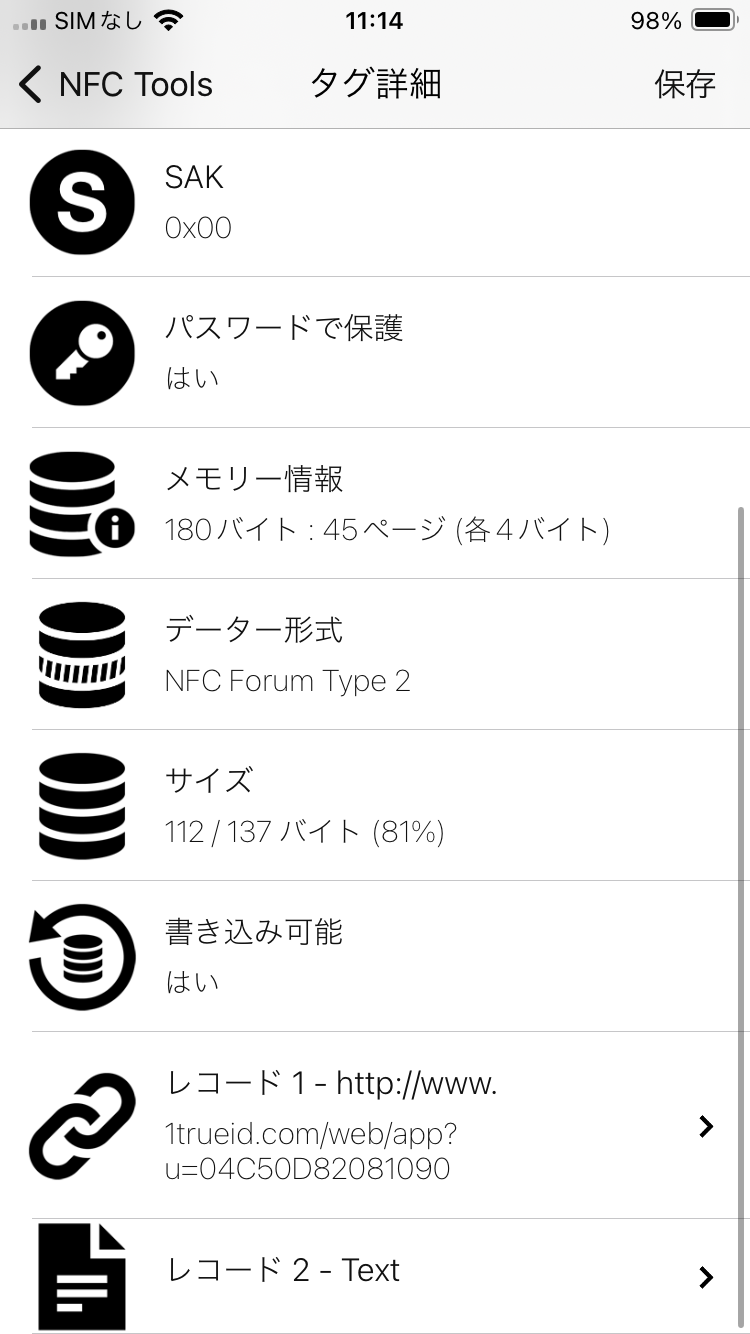Tap the 保存 save button
The height and width of the screenshot is (1334, 750).
click(685, 84)
